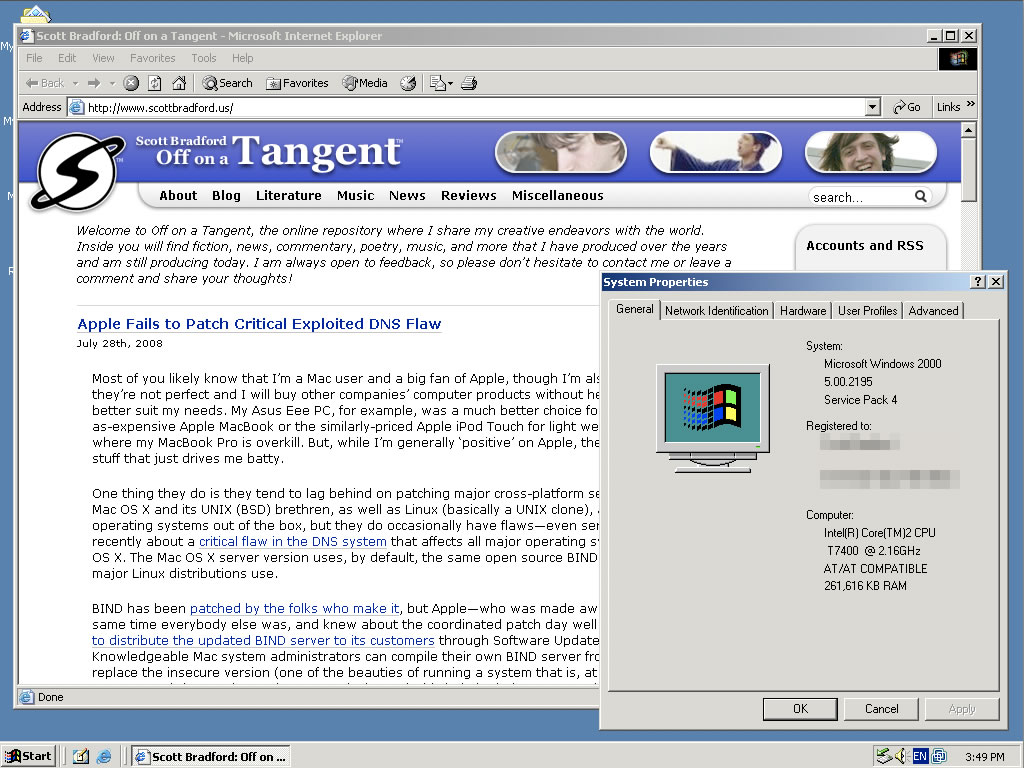1024x768 pixels.
Task: Click the Print icon in toolbar
Action: pos(469,83)
